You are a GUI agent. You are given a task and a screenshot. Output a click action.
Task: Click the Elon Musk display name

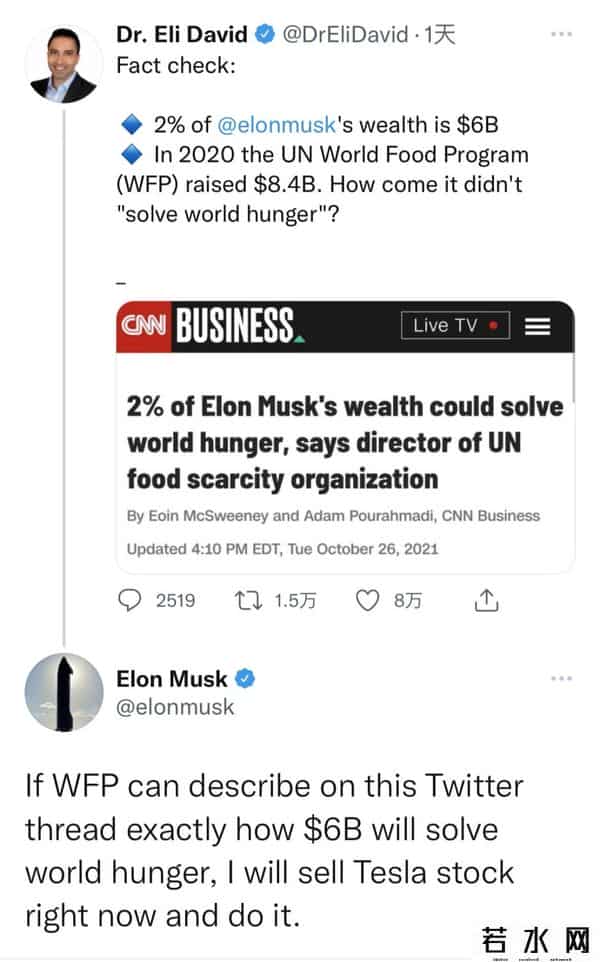click(172, 679)
